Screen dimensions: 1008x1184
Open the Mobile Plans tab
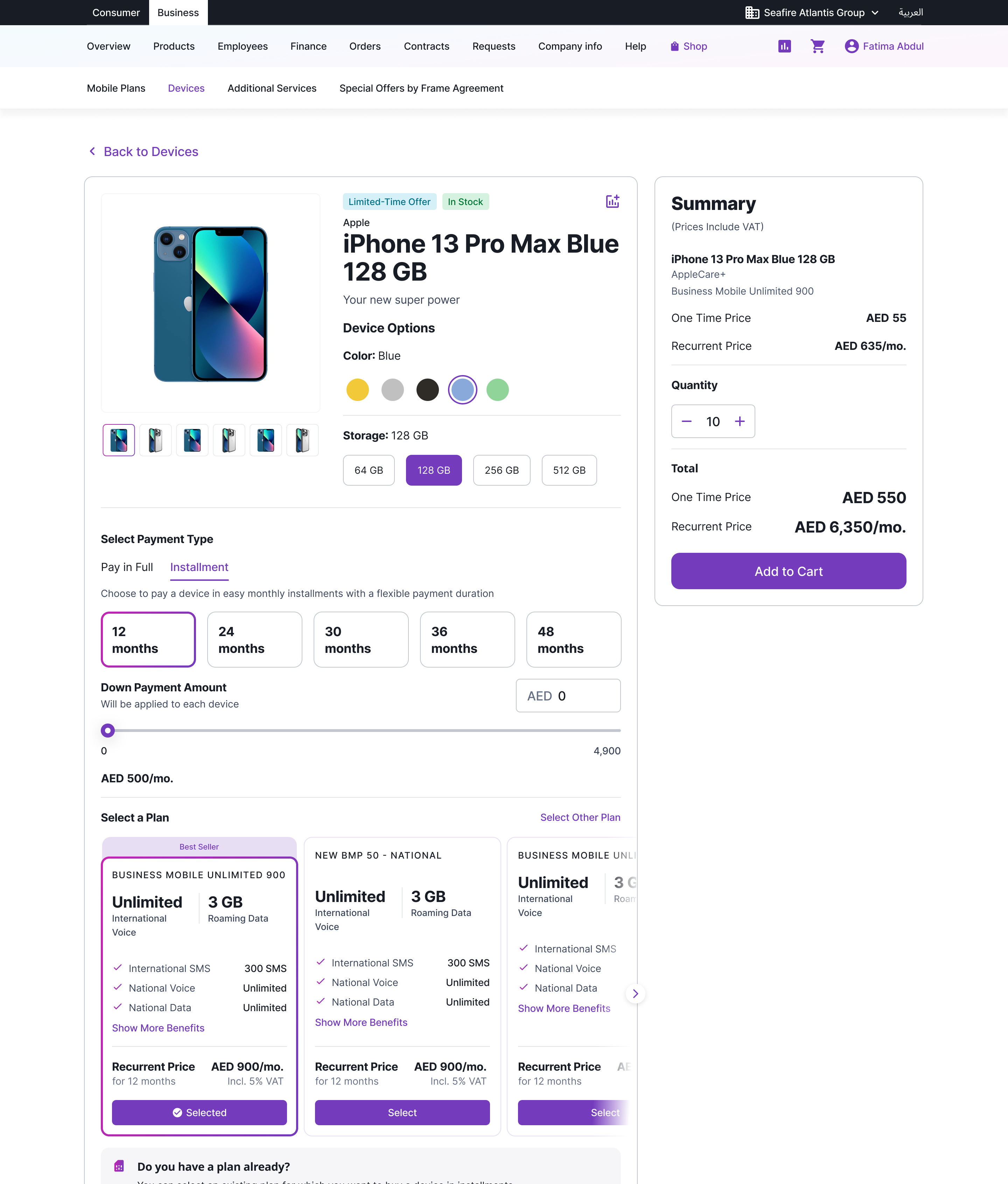pyautogui.click(x=116, y=89)
